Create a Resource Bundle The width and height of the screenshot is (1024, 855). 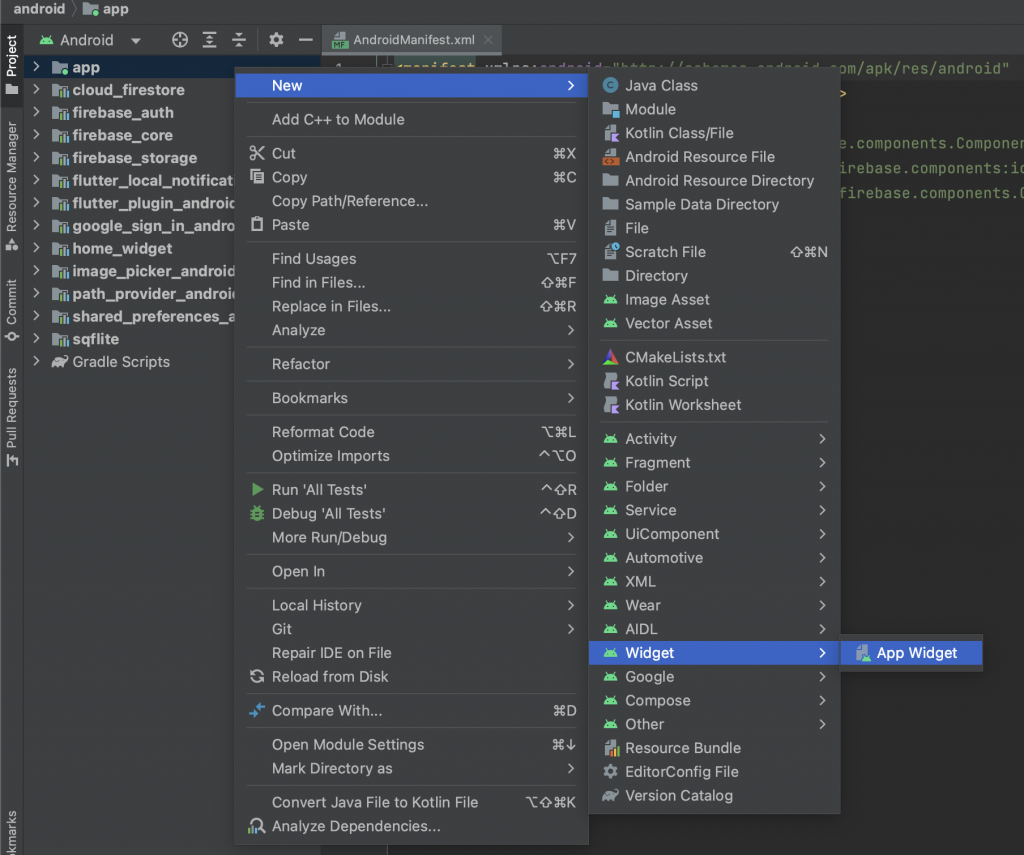click(x=714, y=748)
